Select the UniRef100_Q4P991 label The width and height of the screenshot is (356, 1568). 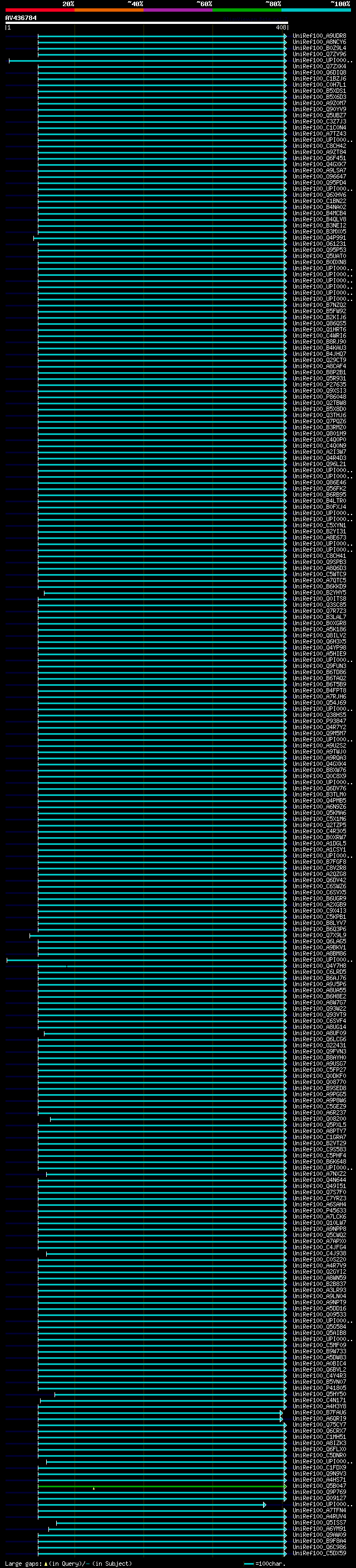pyautogui.click(x=319, y=238)
